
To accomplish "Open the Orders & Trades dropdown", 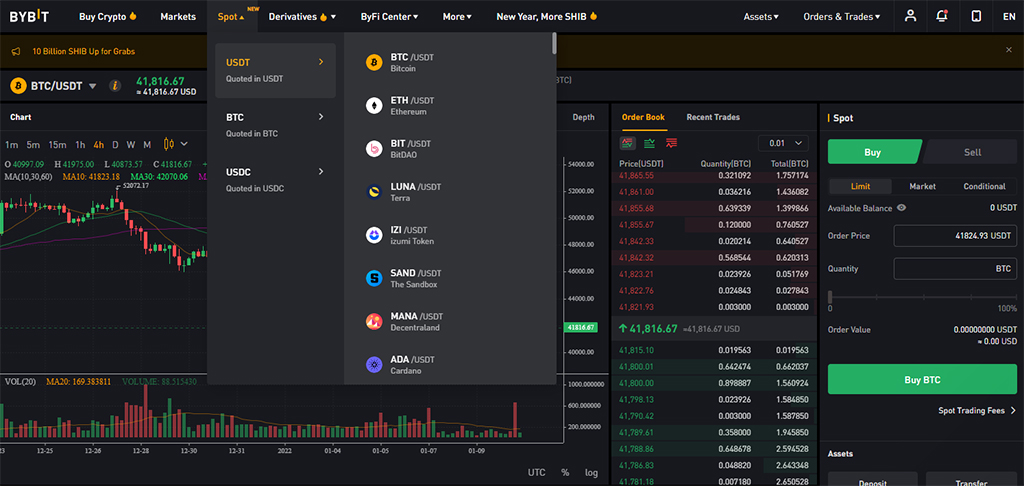I will [842, 16].
